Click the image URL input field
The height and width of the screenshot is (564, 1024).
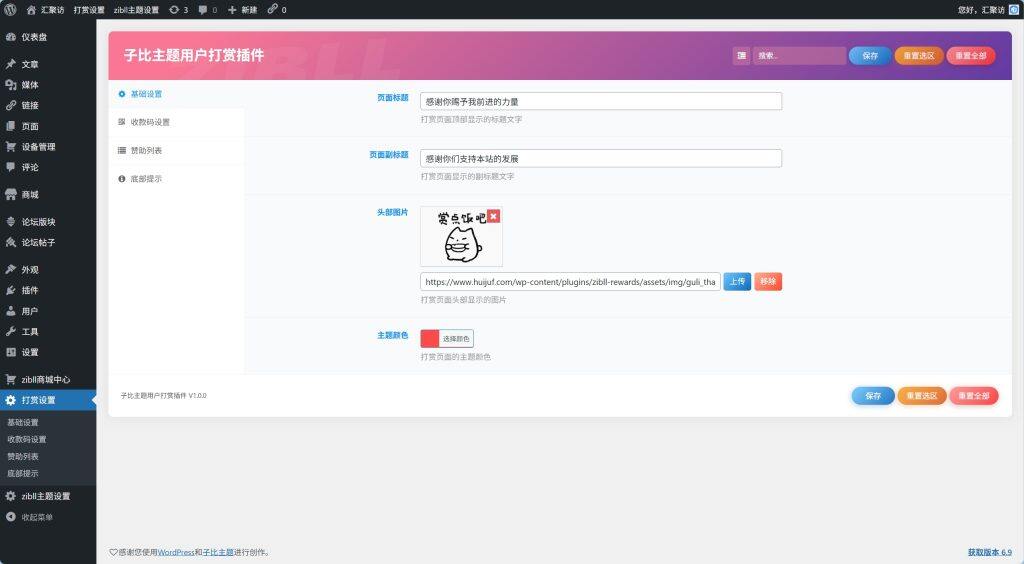coord(570,281)
